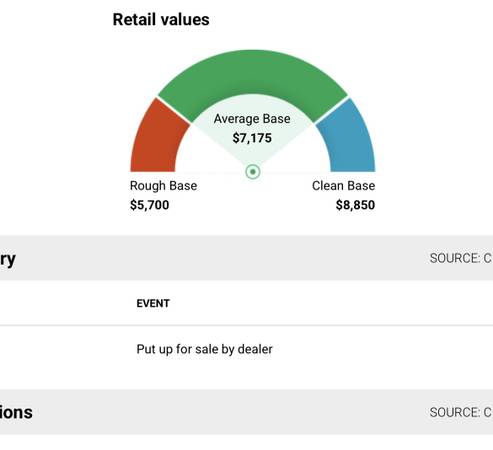The width and height of the screenshot is (493, 450).
Task: Click the Clean Base label
Action: 343,186
